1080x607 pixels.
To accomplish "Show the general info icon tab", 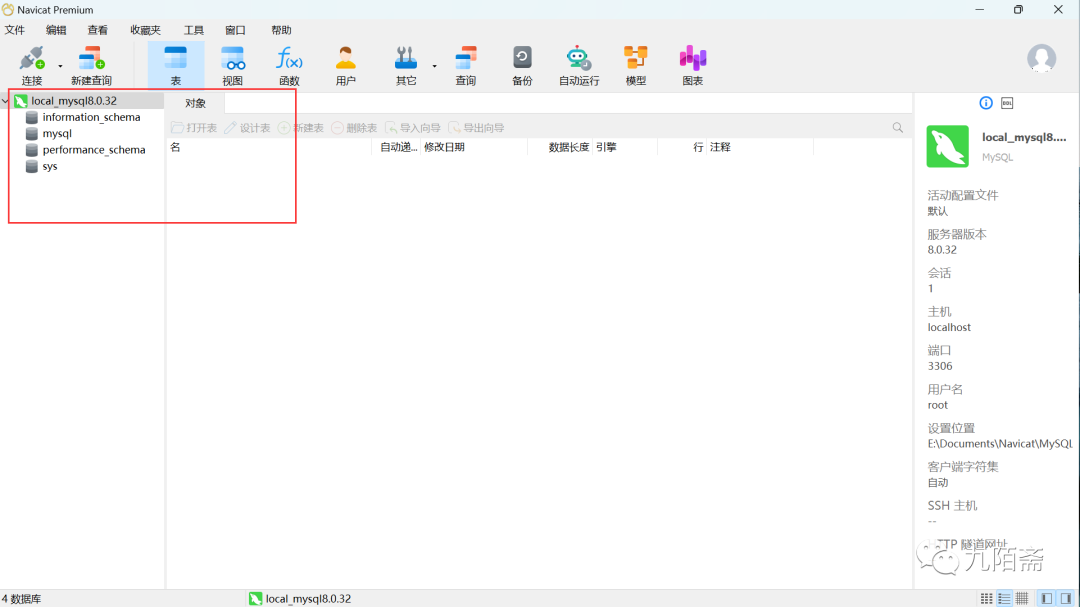I will tap(986, 103).
